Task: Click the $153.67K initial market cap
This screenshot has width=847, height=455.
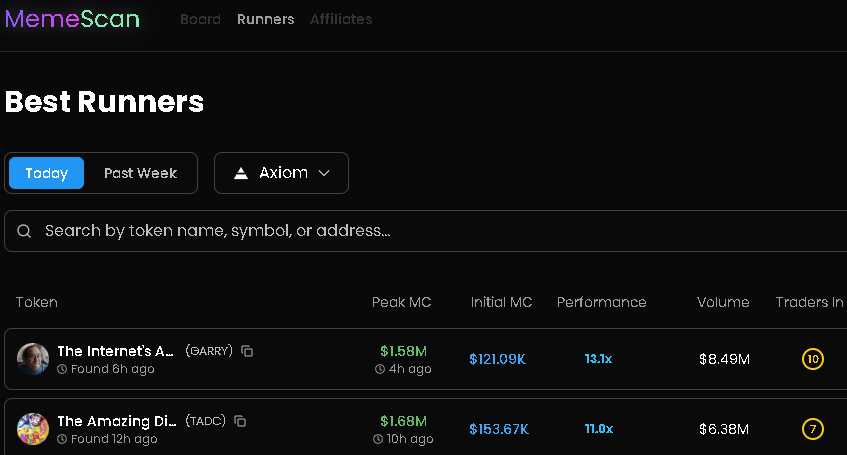Action: 499,429
